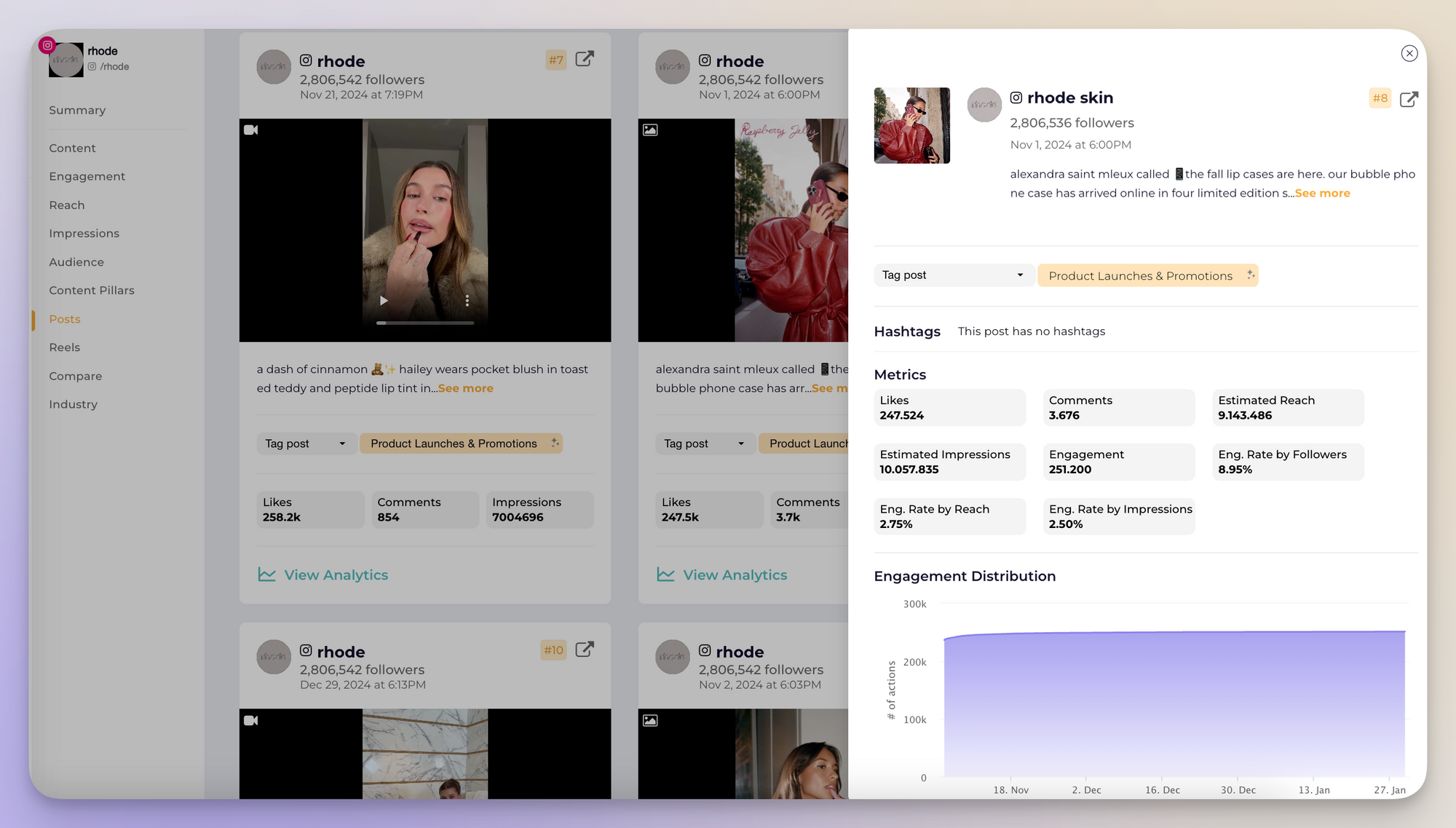Play the video in the Nov 21 post

(384, 301)
